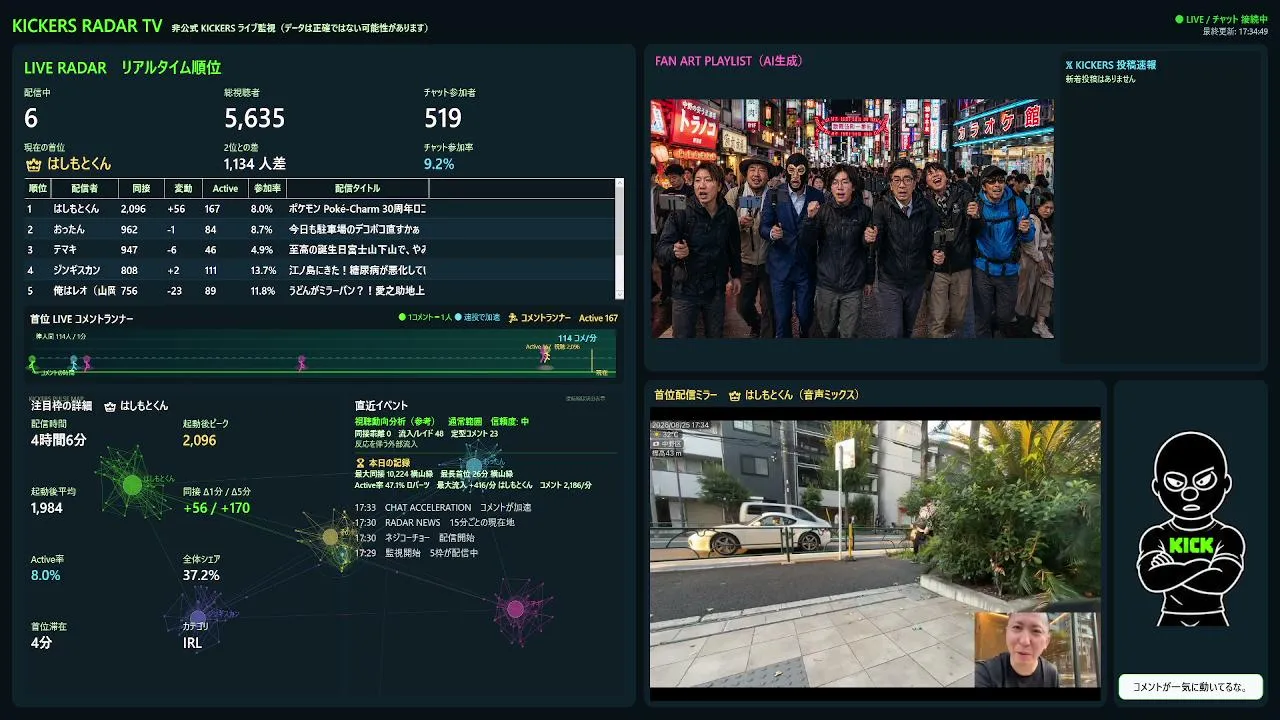Screen dimensions: 1280x720
Task: Click the stream title 今日も駐車場のデコボコ直すかぁ
Action: pyautogui.click(x=355, y=229)
